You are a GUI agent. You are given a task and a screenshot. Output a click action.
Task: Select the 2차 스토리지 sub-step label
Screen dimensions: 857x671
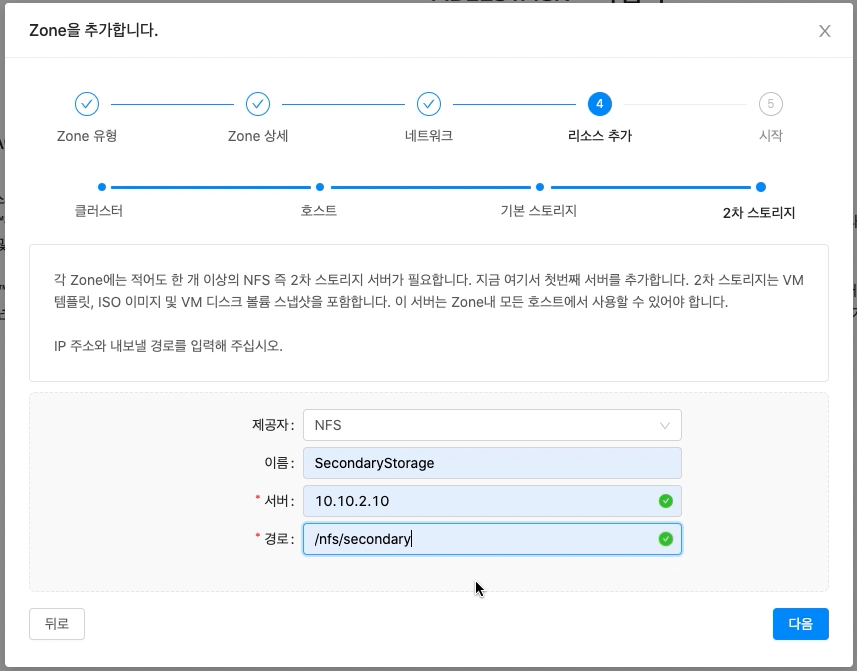tap(761, 210)
